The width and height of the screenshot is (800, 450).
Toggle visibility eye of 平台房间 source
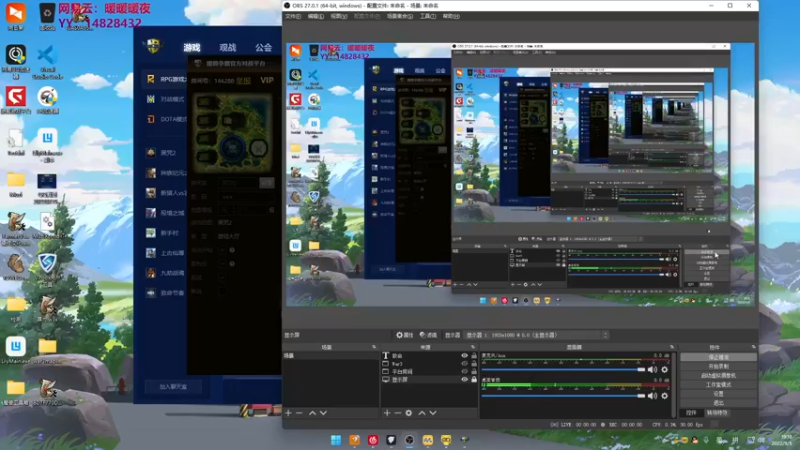464,371
